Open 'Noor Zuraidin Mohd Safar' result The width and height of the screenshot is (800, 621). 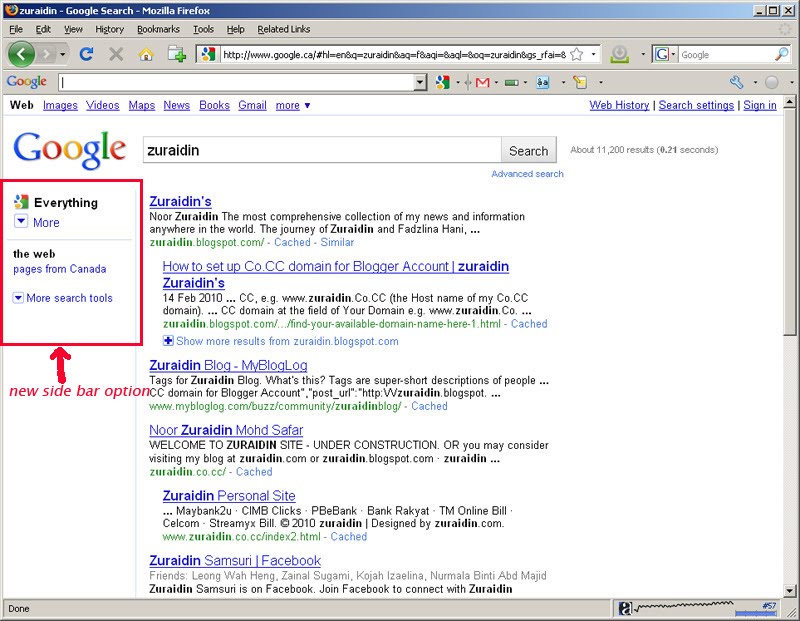[226, 430]
